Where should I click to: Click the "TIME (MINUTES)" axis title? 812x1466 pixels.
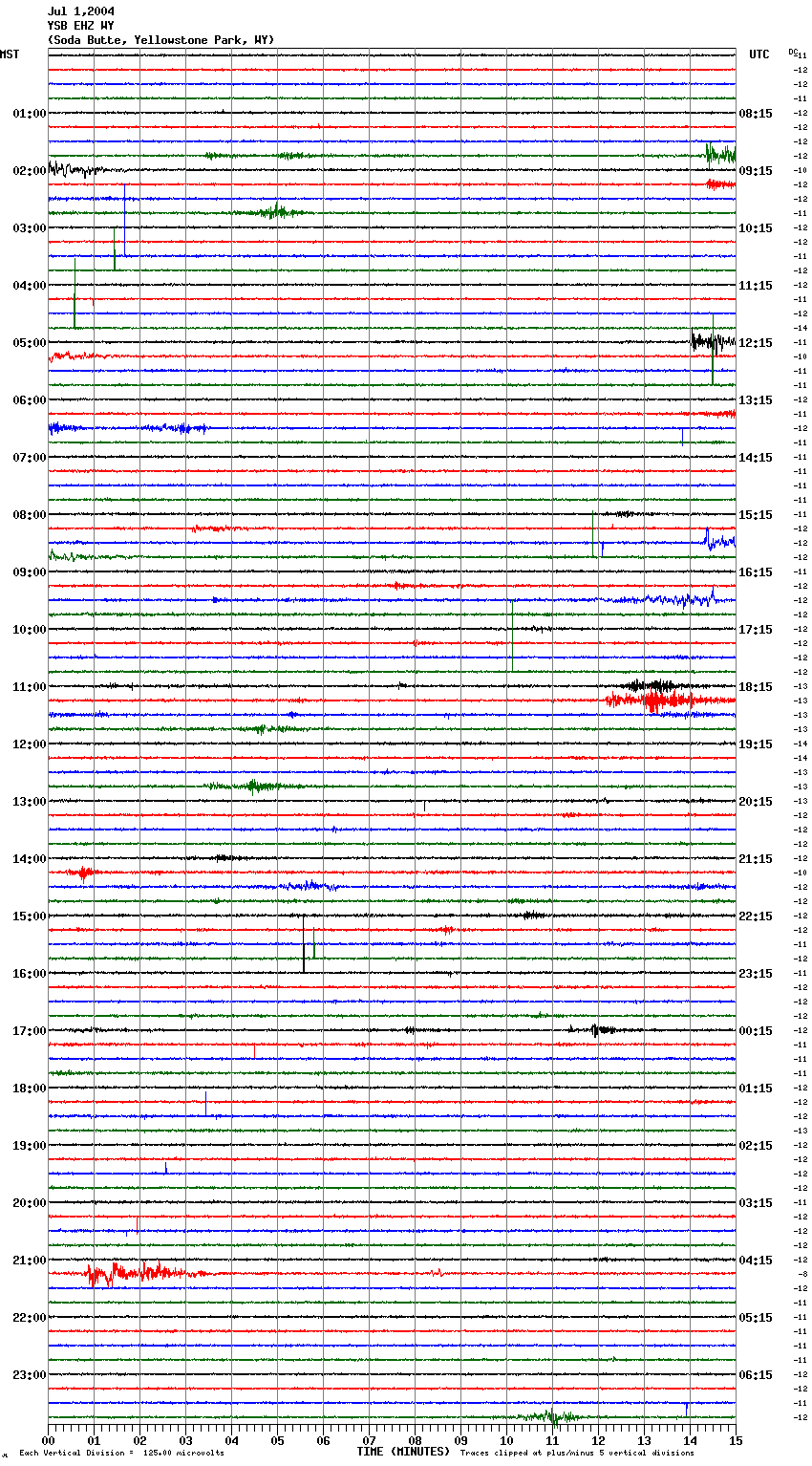(x=402, y=1452)
